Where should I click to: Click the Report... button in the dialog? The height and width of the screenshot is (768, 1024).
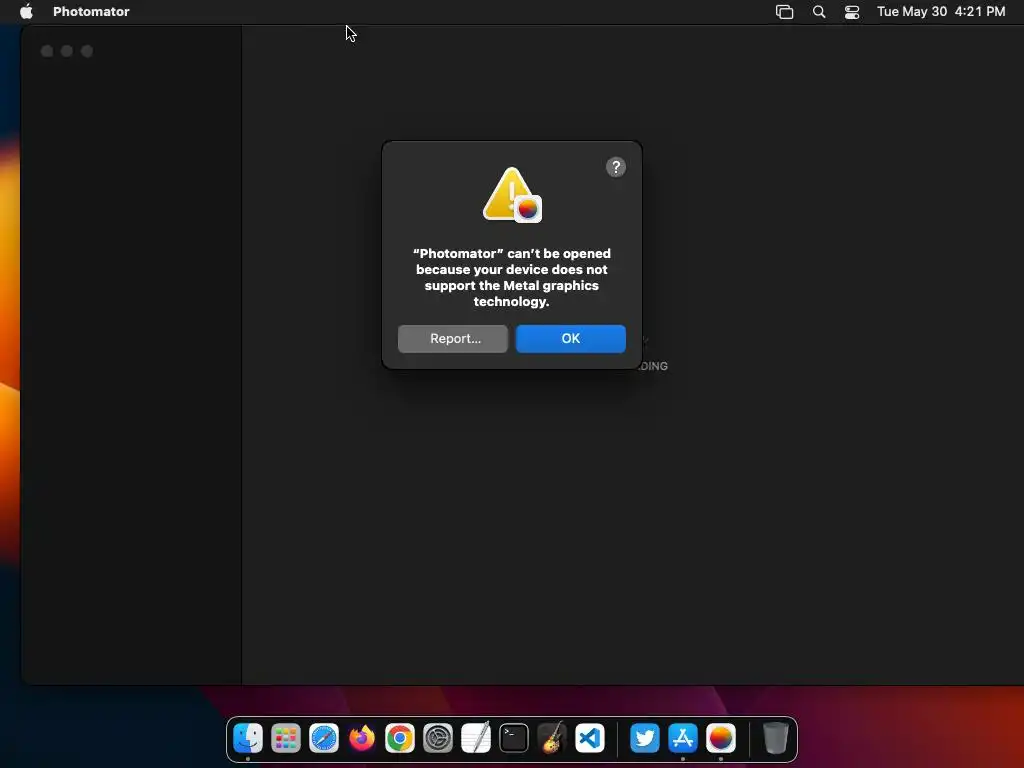click(x=453, y=338)
